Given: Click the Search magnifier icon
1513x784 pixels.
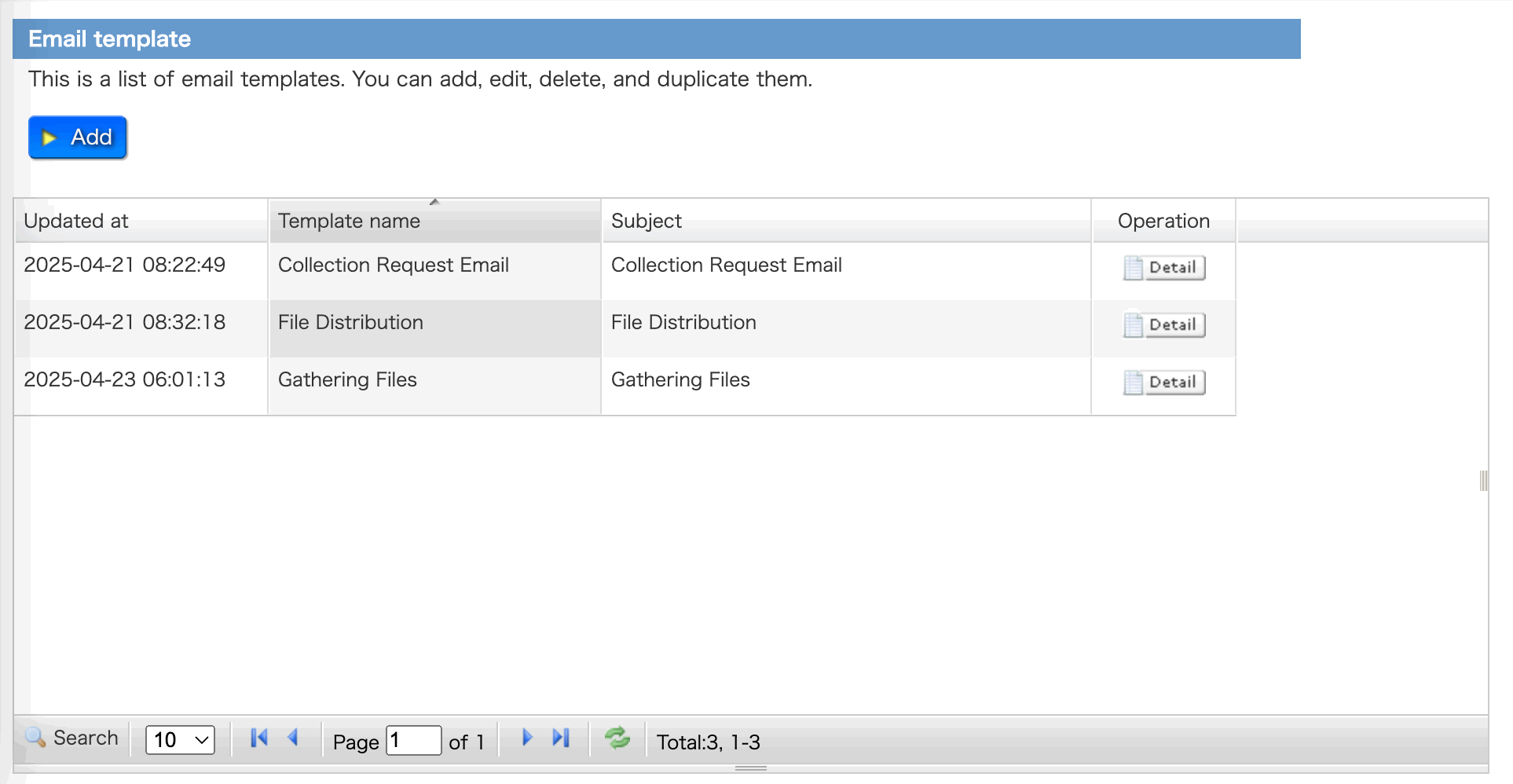Looking at the screenshot, I should coord(35,738).
